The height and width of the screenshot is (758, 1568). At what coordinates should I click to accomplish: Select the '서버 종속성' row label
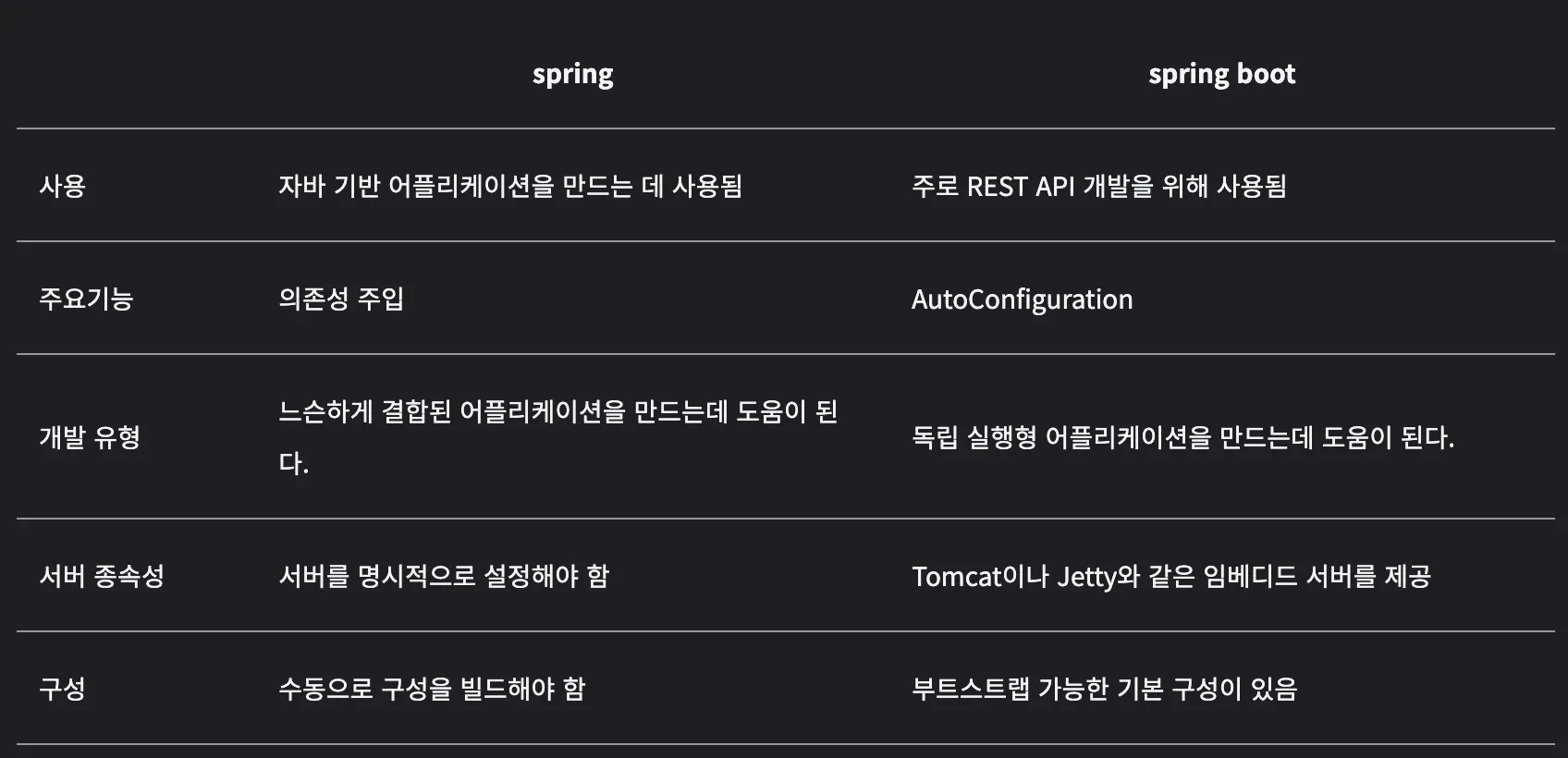click(102, 576)
